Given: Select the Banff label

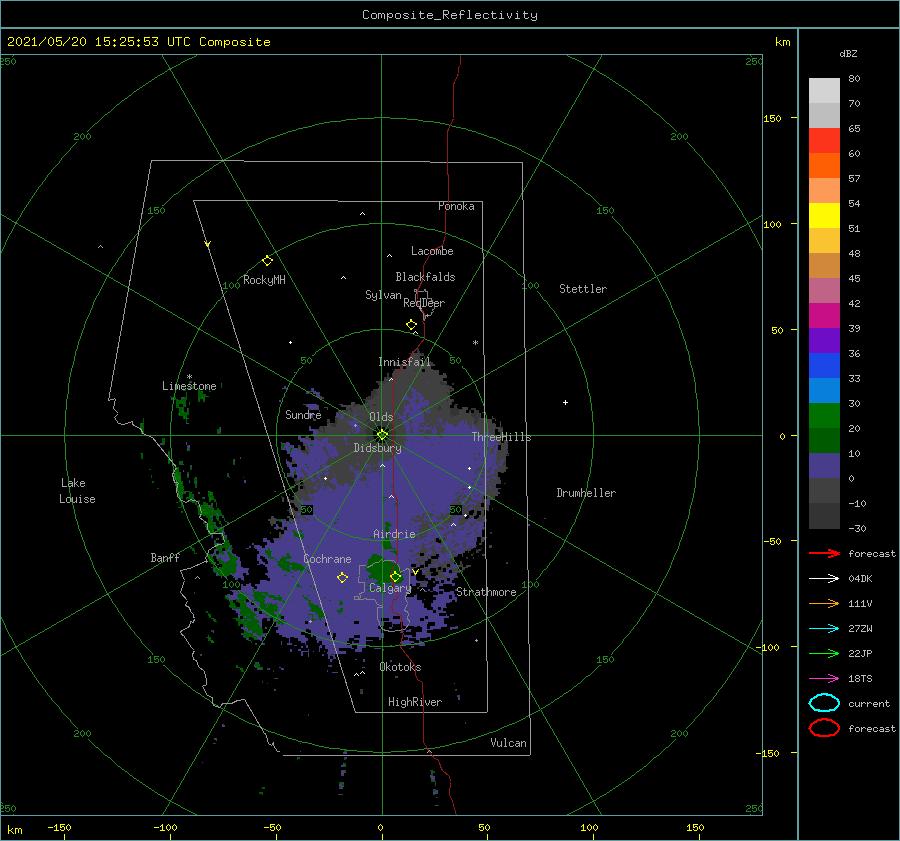Looking at the screenshot, I should pyautogui.click(x=165, y=557).
